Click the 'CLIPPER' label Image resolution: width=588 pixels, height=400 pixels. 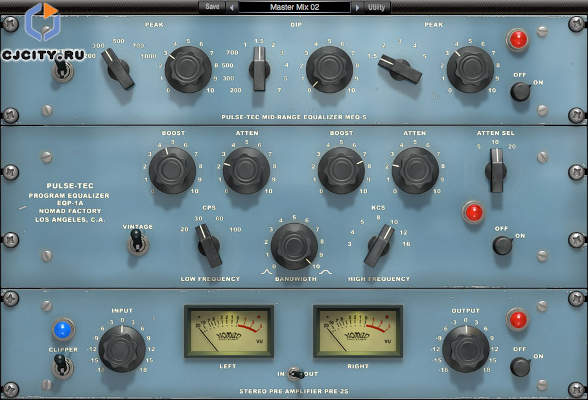(63, 349)
